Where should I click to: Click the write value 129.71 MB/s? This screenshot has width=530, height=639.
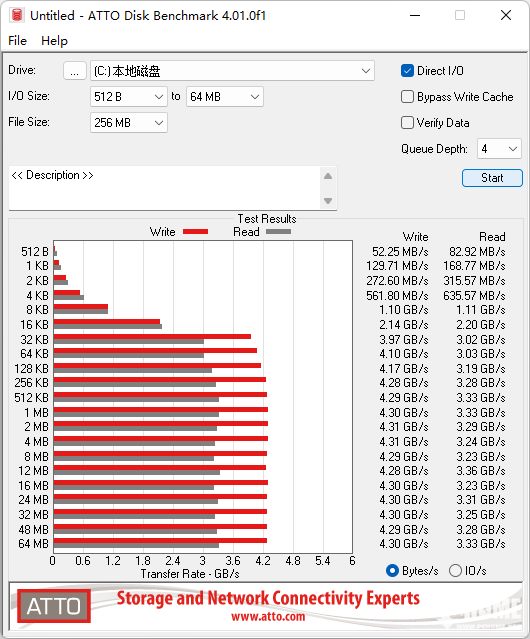397,266
